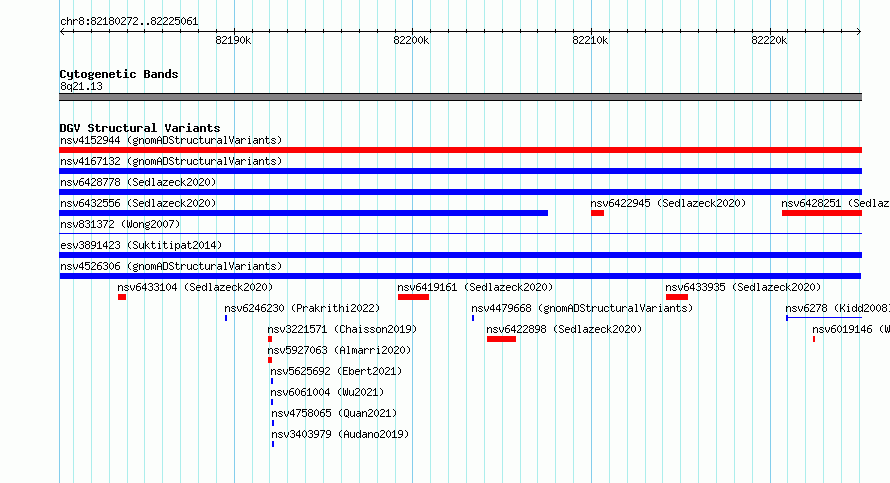Open variant nsv5625692 Ebert2021 label
Viewport: 890px width, 483px height.
click(x=336, y=371)
